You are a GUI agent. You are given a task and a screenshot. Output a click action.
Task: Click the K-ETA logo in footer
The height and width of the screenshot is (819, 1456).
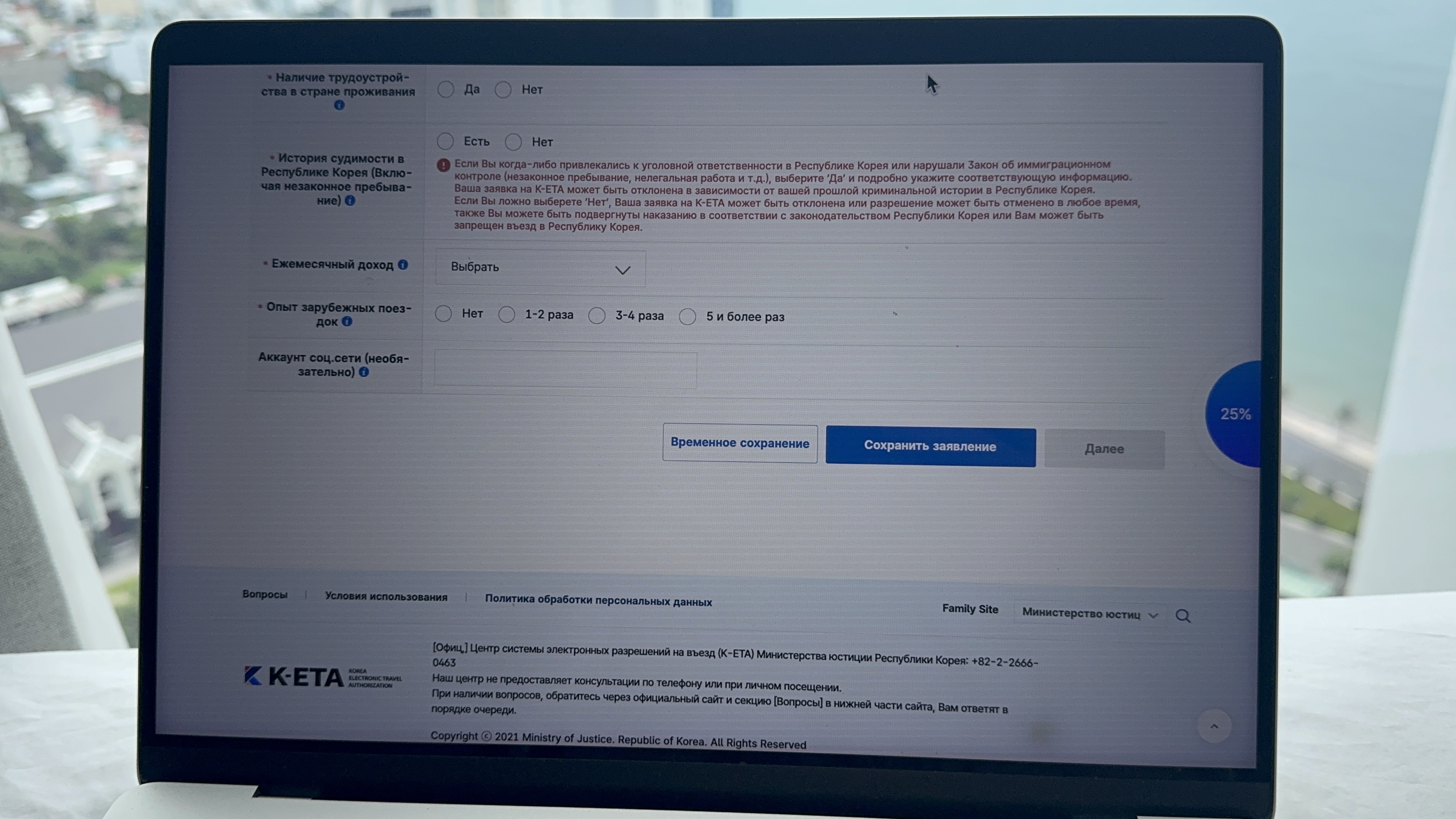pyautogui.click(x=323, y=677)
